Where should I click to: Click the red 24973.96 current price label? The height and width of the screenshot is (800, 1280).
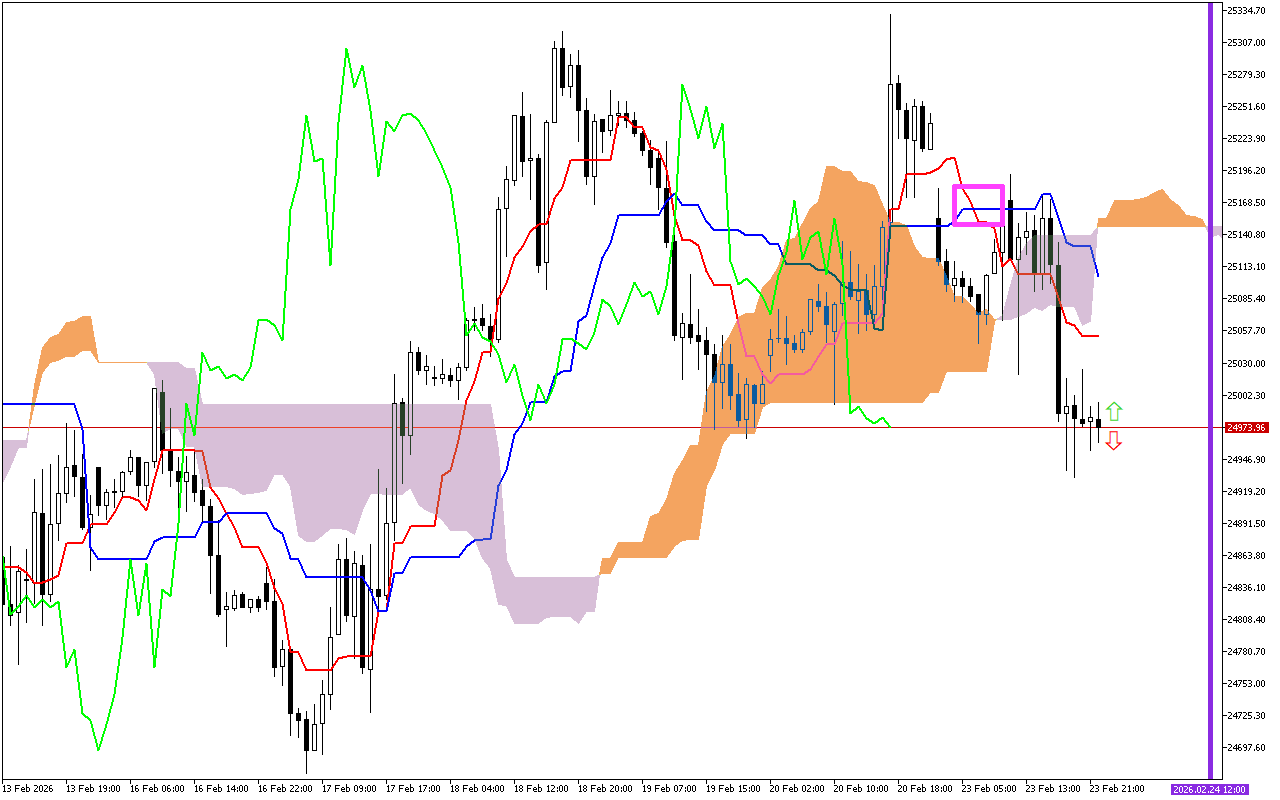coord(1246,428)
